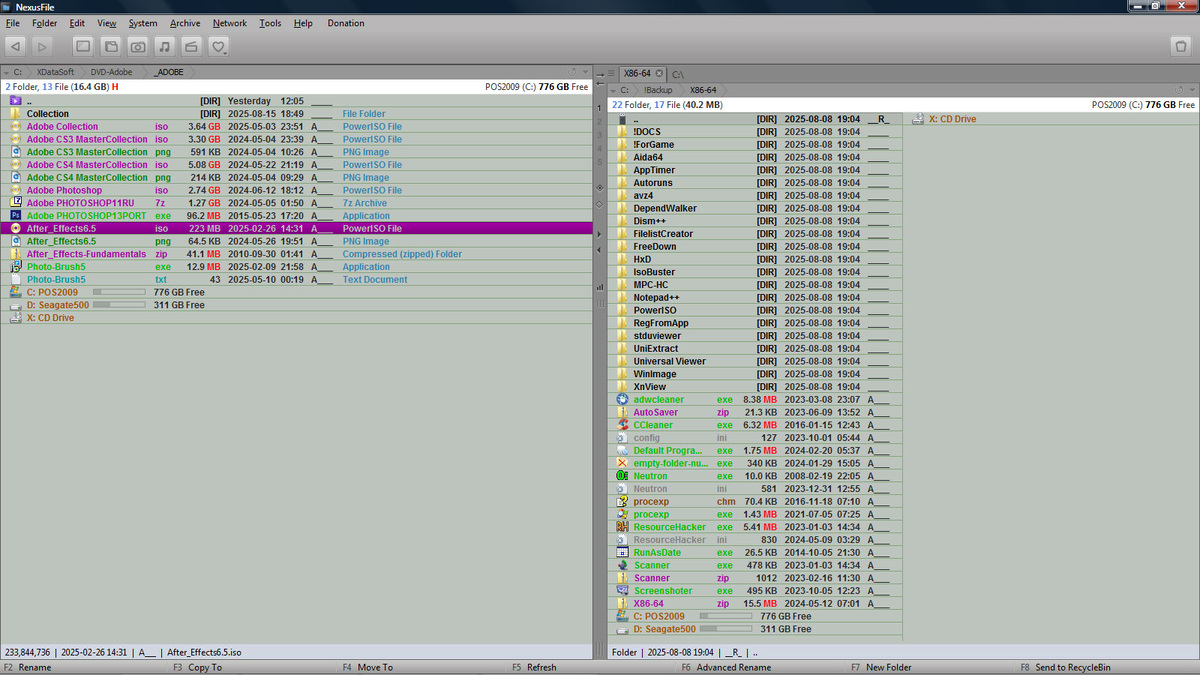Screen dimensions: 1200x675
Task: Click the empty-folder-nu... exe icon
Action: pos(622,463)
